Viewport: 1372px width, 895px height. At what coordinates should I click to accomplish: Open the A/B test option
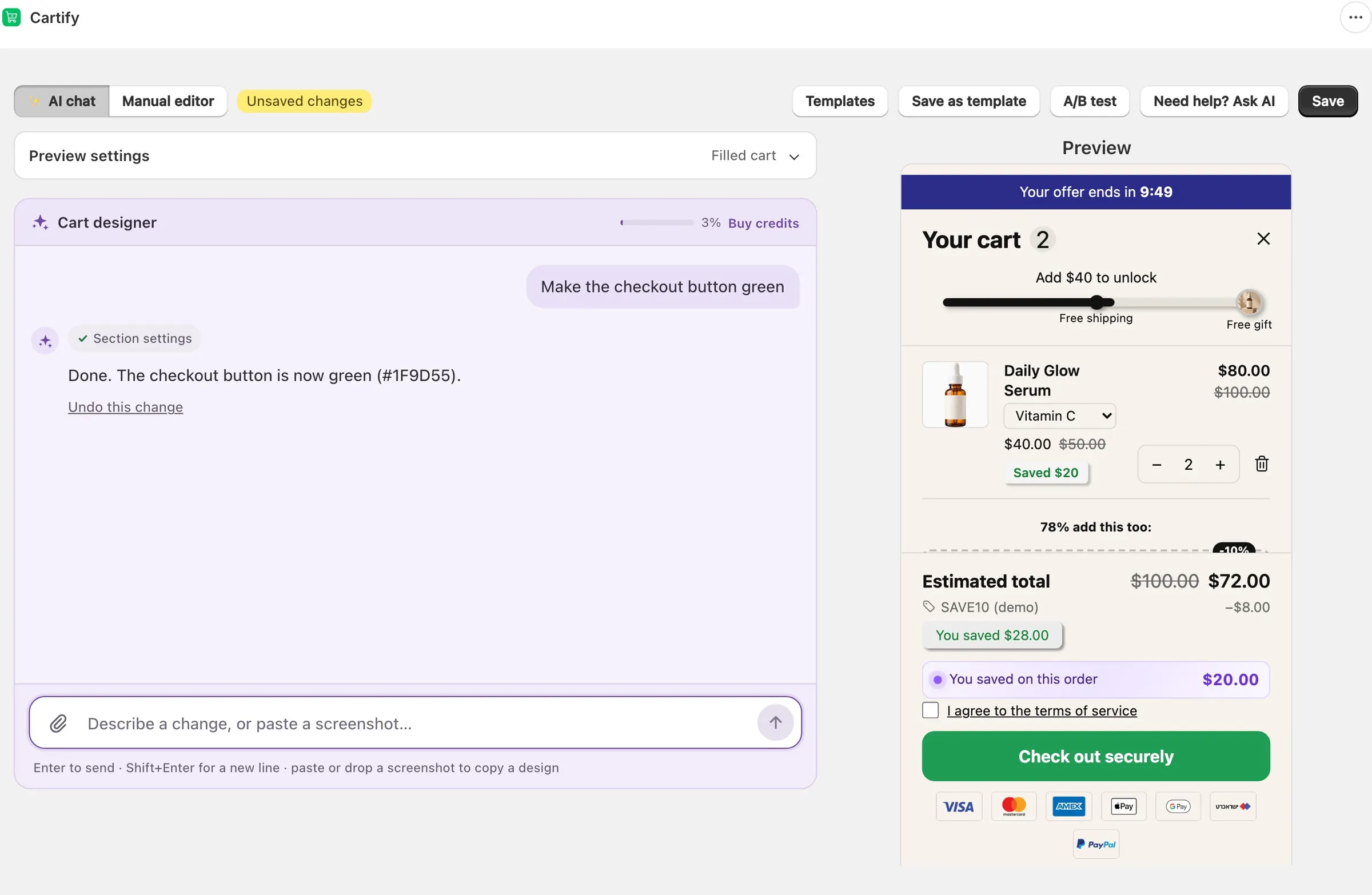[1089, 101]
